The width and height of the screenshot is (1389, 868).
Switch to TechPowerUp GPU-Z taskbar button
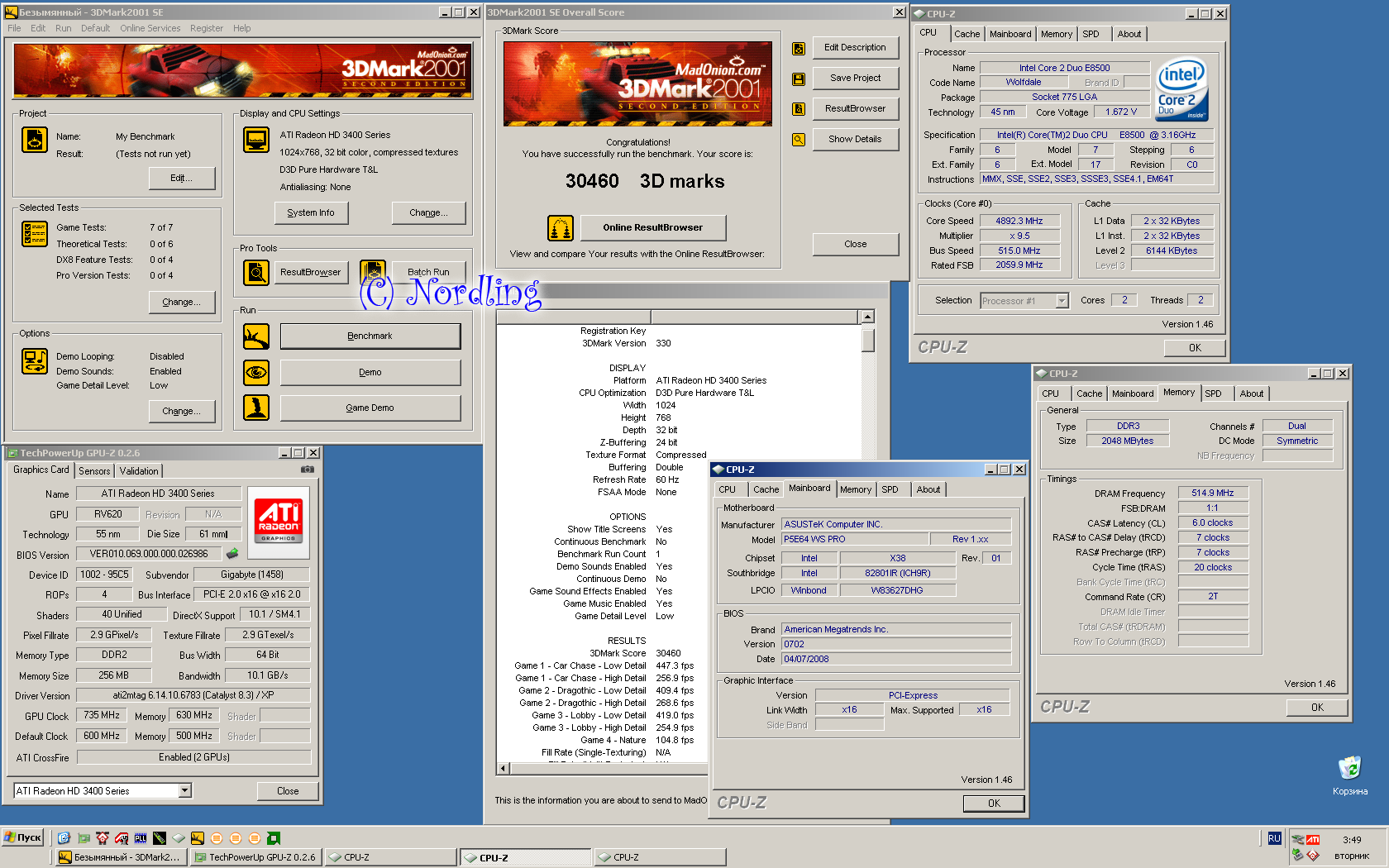(255, 857)
